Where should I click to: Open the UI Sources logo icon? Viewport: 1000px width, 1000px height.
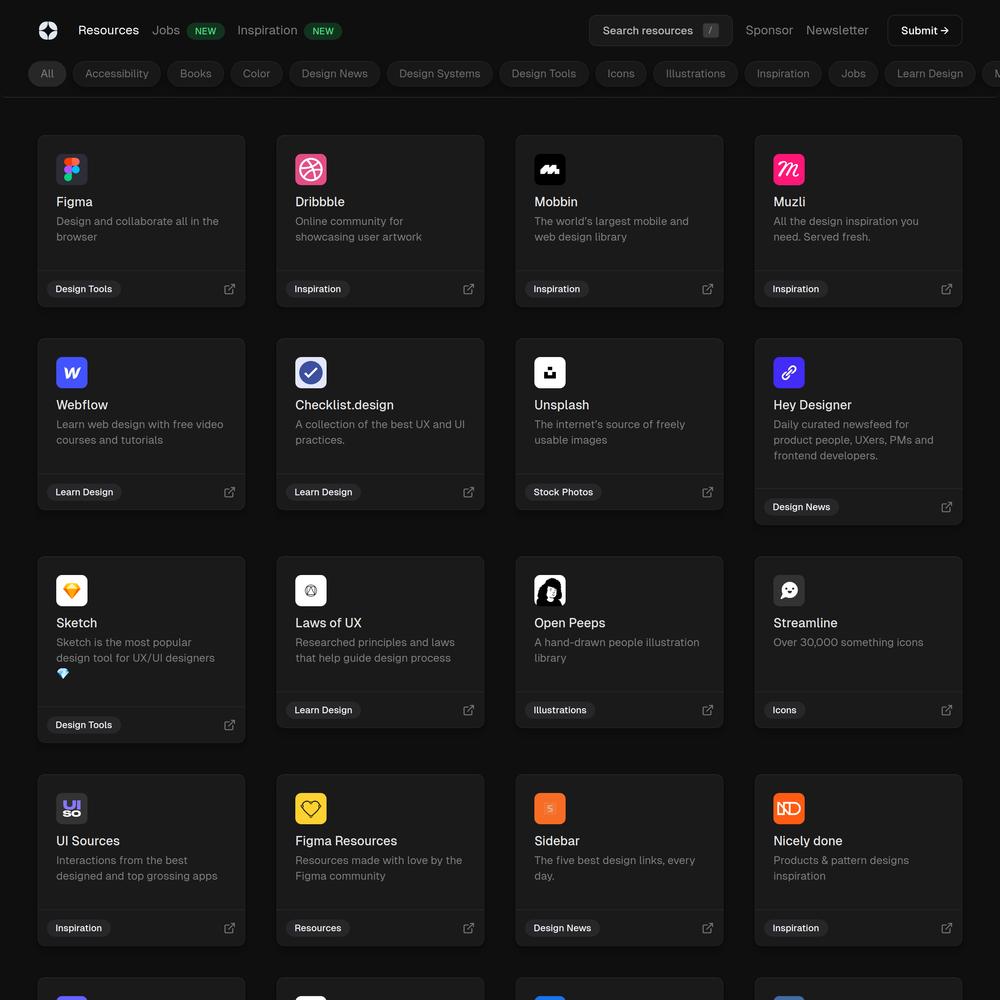(71, 809)
